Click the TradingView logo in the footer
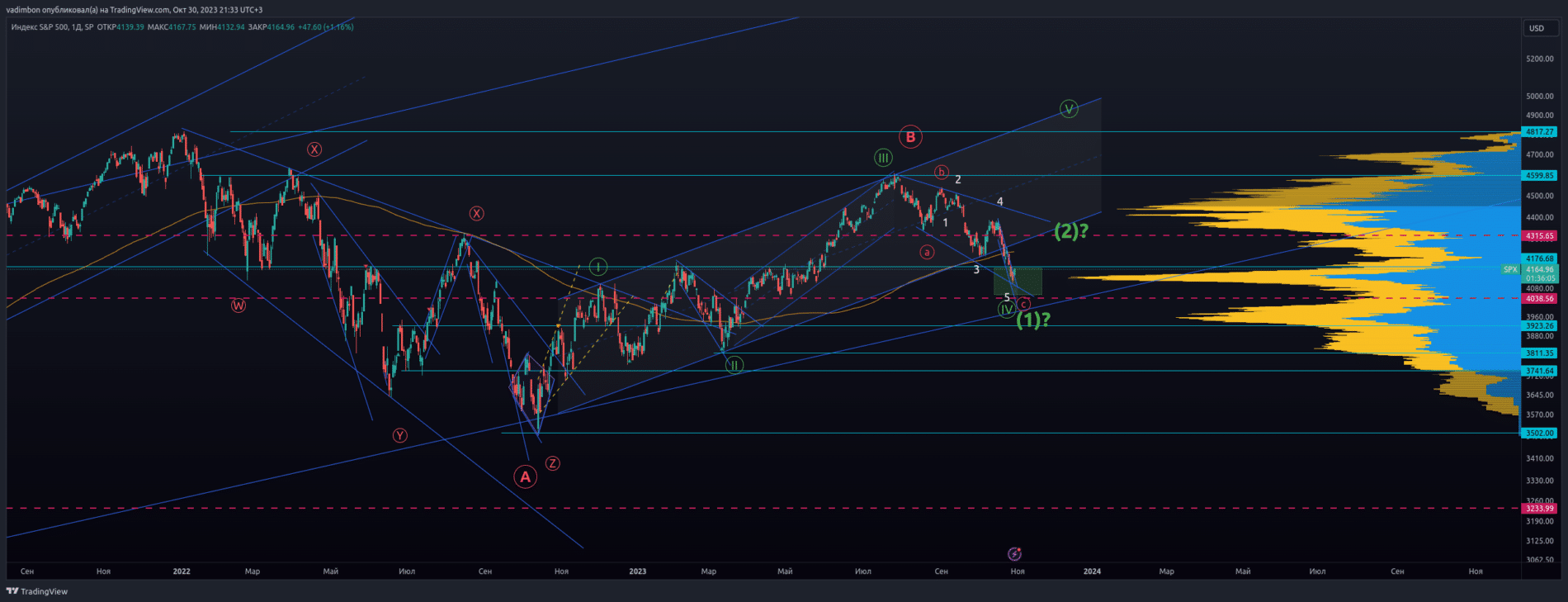Image resolution: width=1568 pixels, height=602 pixels. point(37,591)
